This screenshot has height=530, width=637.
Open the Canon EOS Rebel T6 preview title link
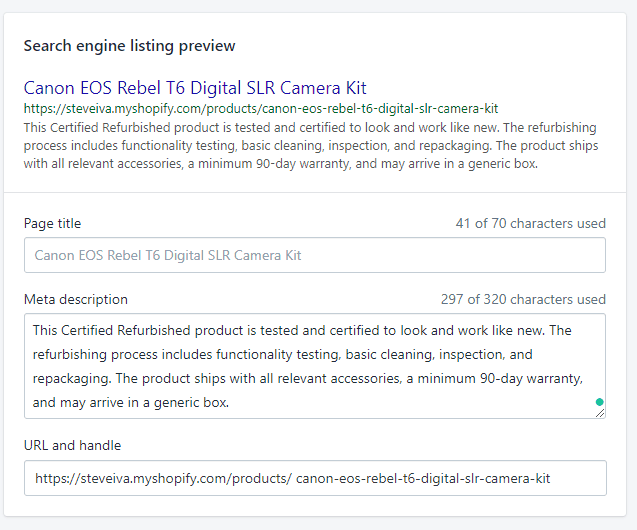[195, 88]
